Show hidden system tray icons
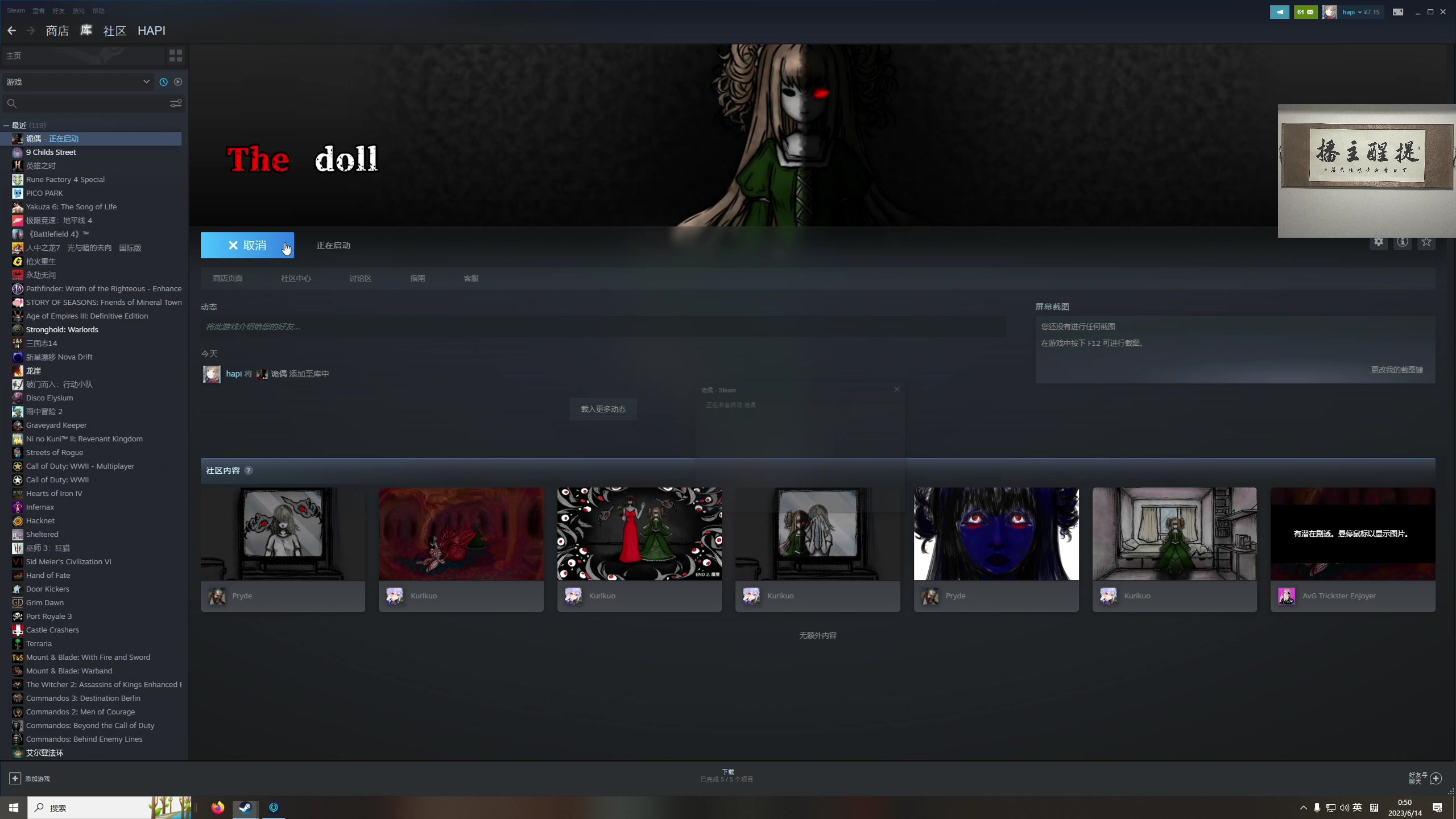Screen dimensions: 1456x819 (x=1303, y=808)
